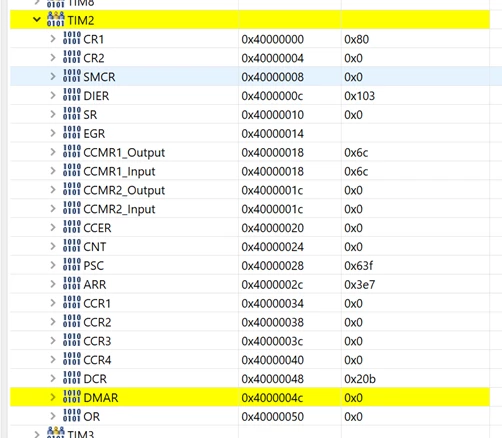Image resolution: width=502 pixels, height=438 pixels.
Task: Click address 0x40000050 of OR
Action: [x=273, y=417]
